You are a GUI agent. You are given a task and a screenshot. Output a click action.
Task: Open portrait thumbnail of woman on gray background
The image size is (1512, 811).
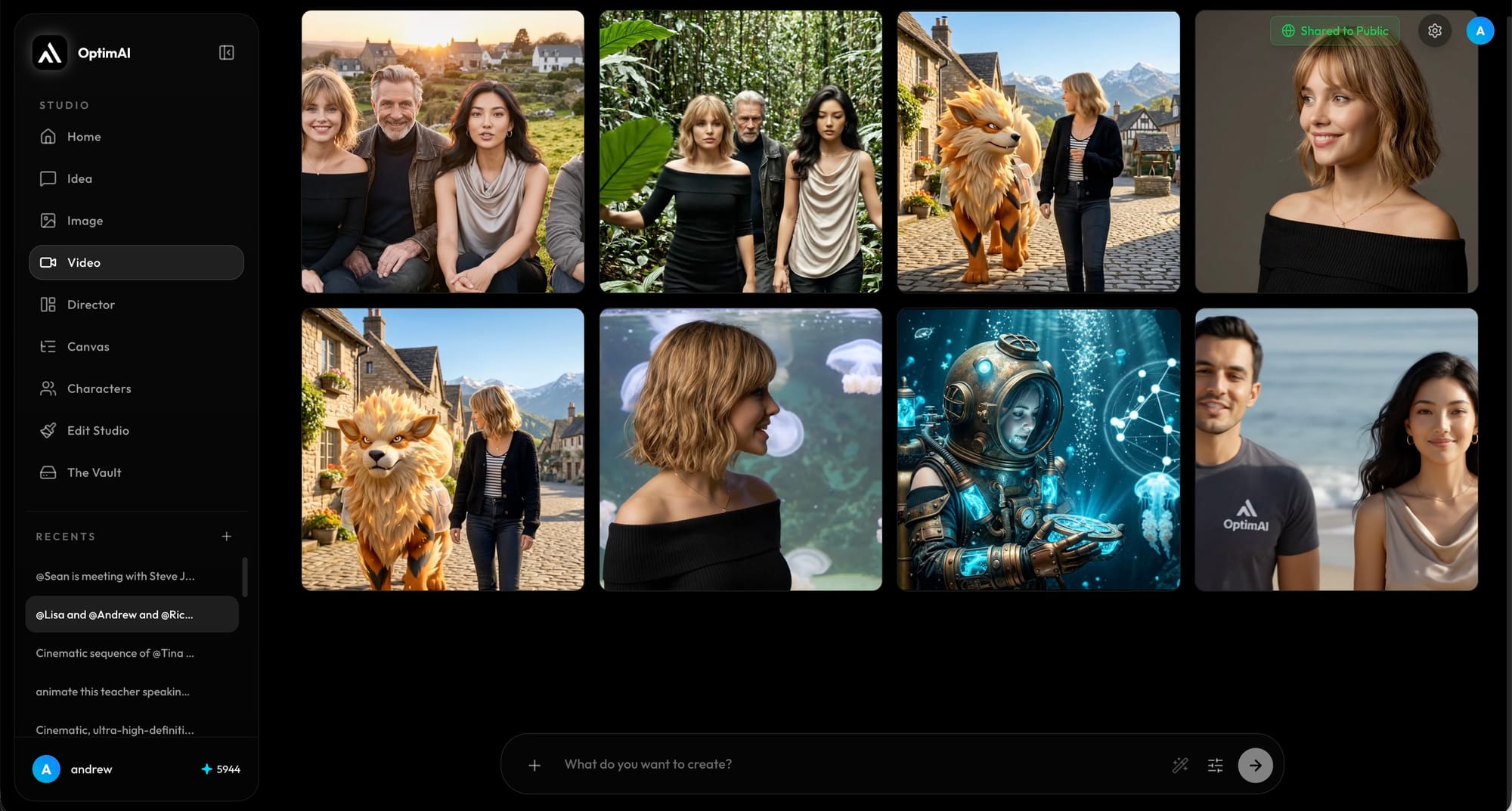coord(1337,151)
